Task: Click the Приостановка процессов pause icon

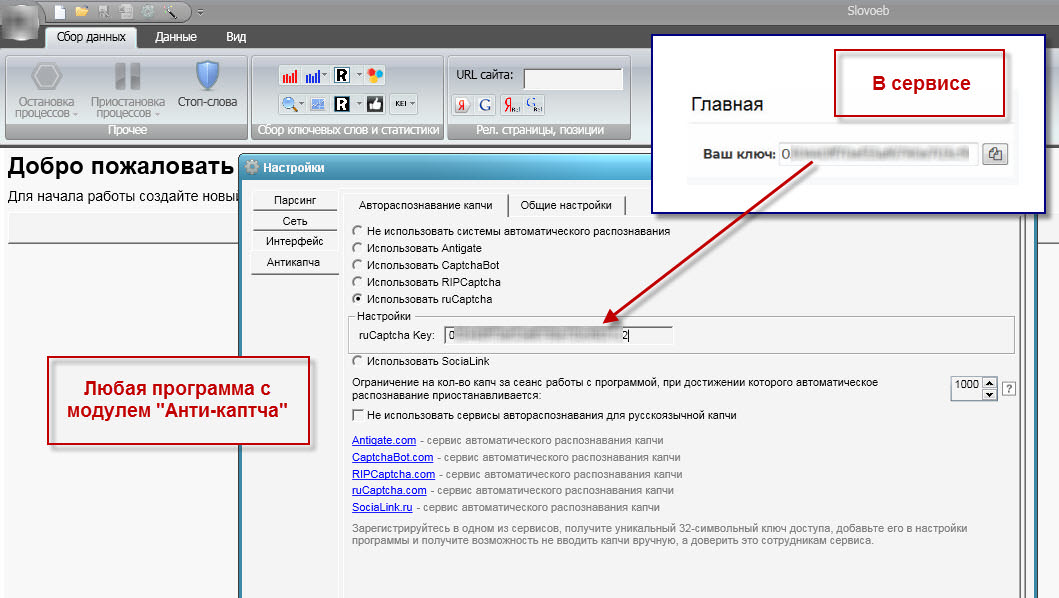Action: click(x=128, y=76)
